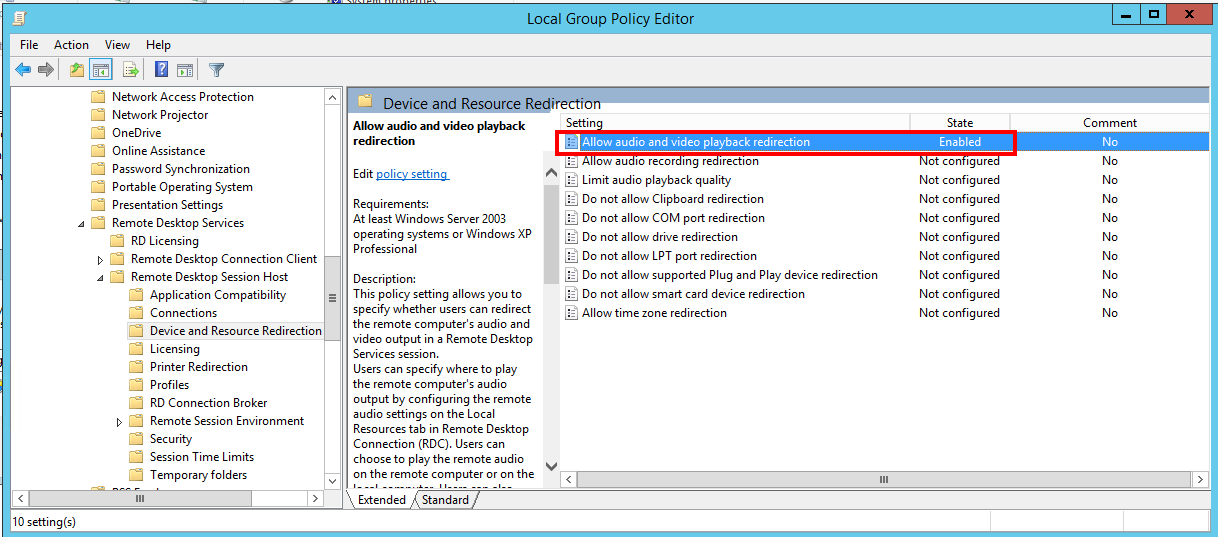The image size is (1218, 537).
Task: Collapse the Remote Desktop Services tree node
Action: point(82,224)
